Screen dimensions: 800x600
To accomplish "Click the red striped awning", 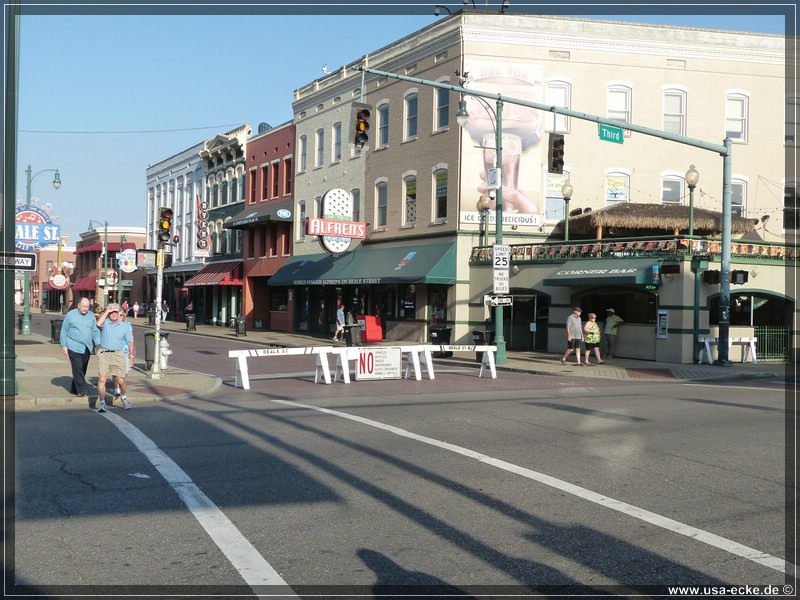I will [x=212, y=274].
